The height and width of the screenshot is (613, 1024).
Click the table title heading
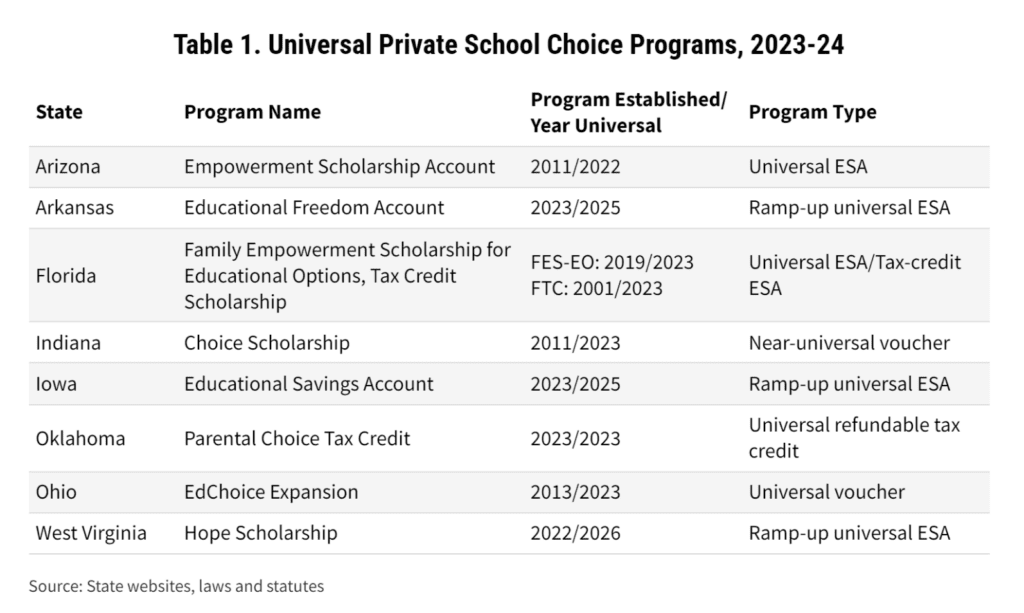tap(509, 45)
